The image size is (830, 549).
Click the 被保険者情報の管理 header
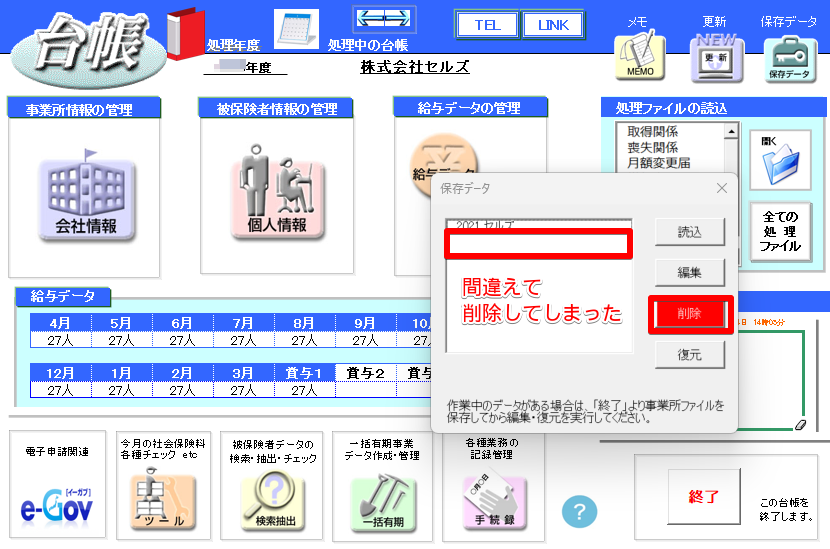coord(276,109)
